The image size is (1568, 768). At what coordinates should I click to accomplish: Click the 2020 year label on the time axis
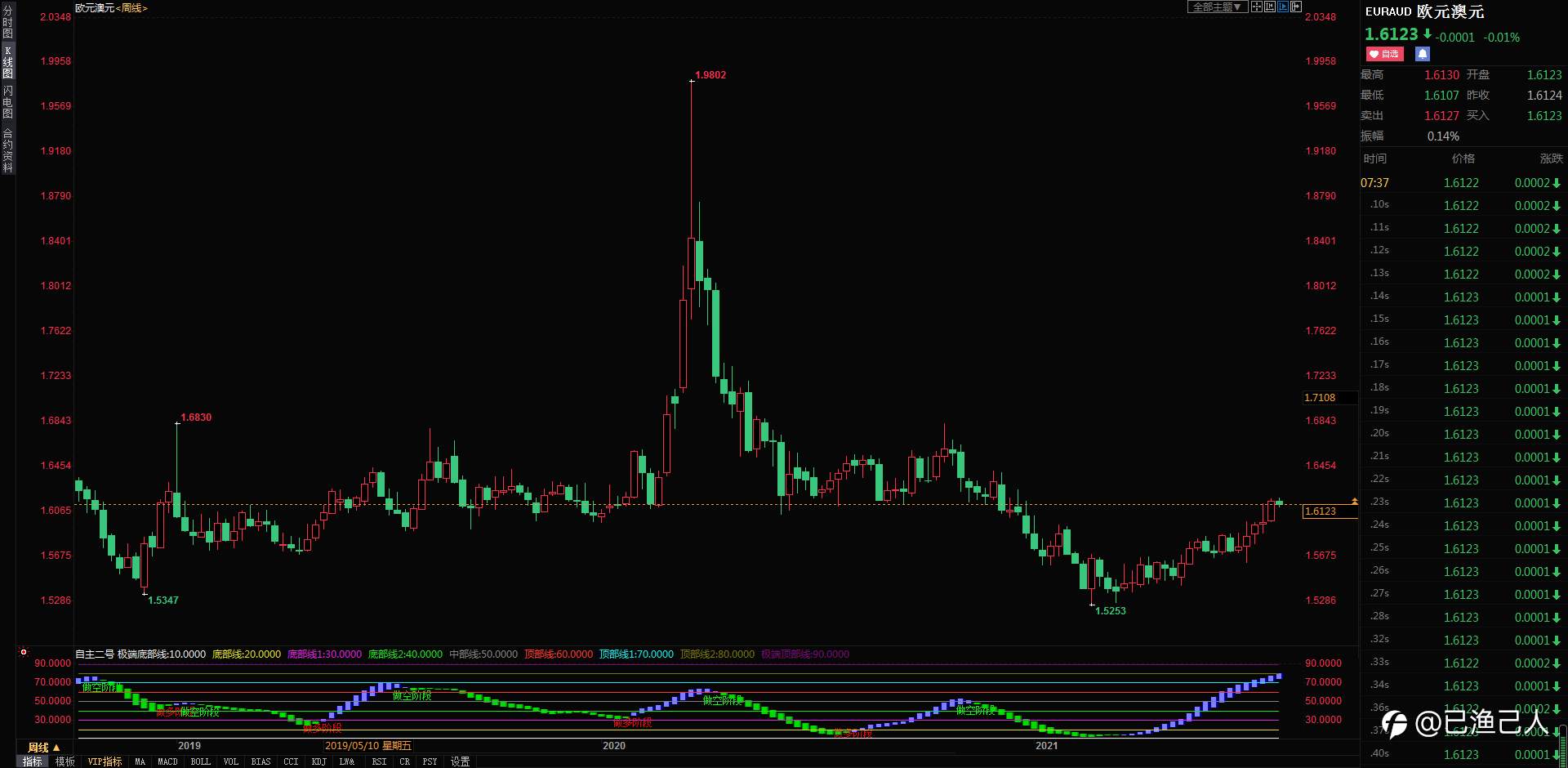coord(614,746)
